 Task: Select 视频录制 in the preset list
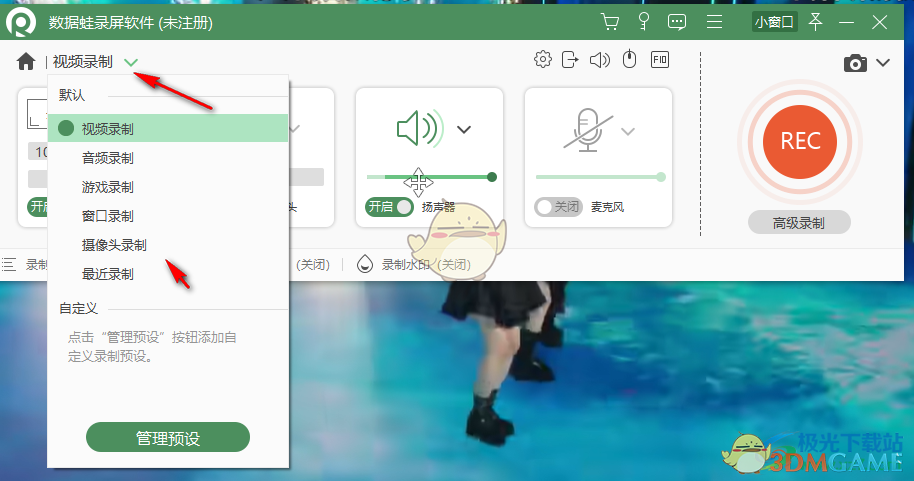168,128
